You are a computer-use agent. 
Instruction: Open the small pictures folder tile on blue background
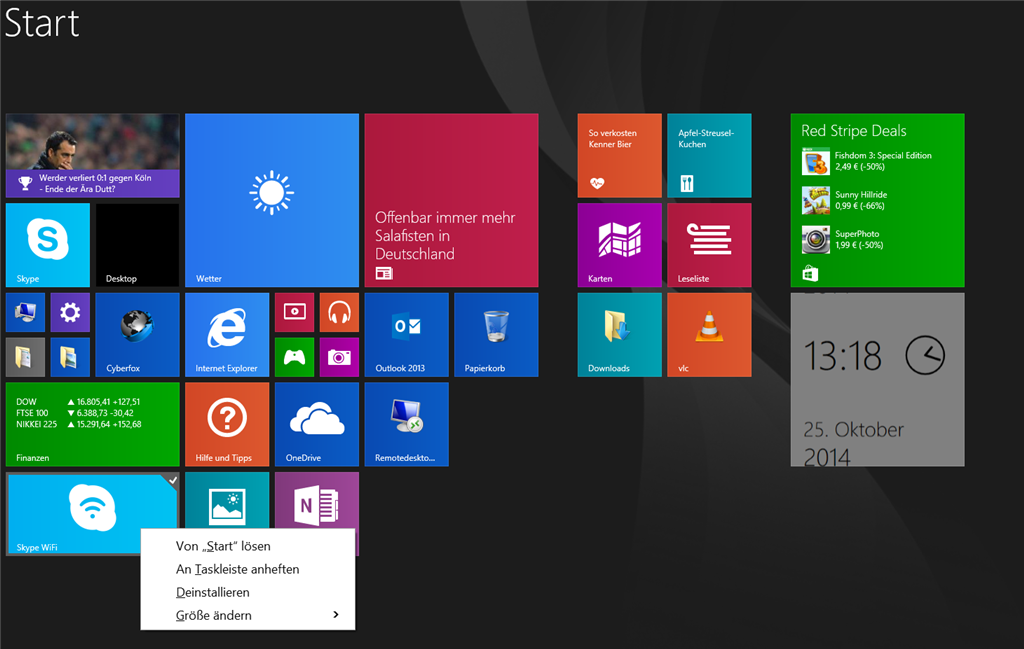click(x=70, y=357)
